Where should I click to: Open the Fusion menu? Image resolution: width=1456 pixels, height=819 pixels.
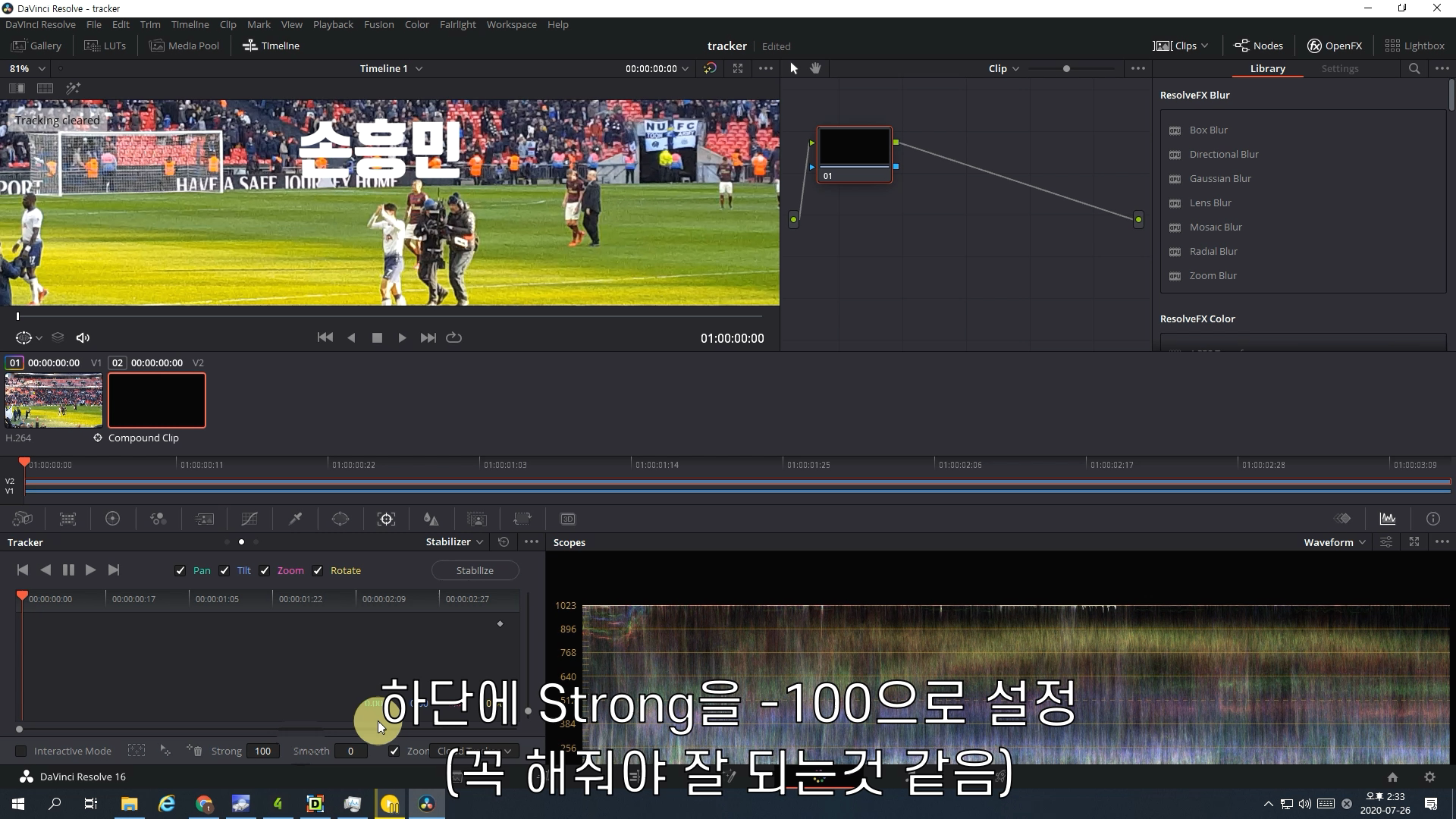pos(378,24)
